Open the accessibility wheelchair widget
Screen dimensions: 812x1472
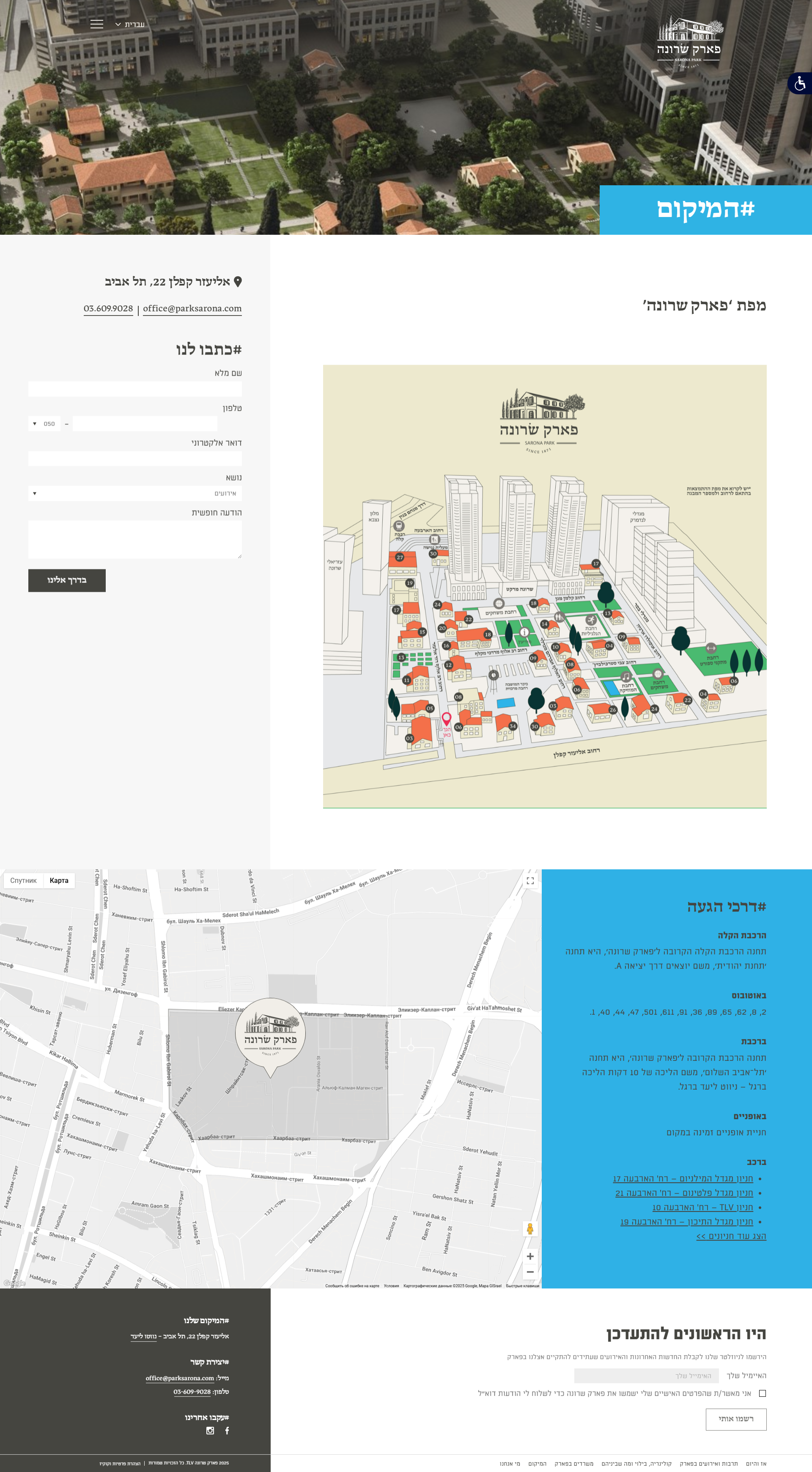tap(800, 83)
